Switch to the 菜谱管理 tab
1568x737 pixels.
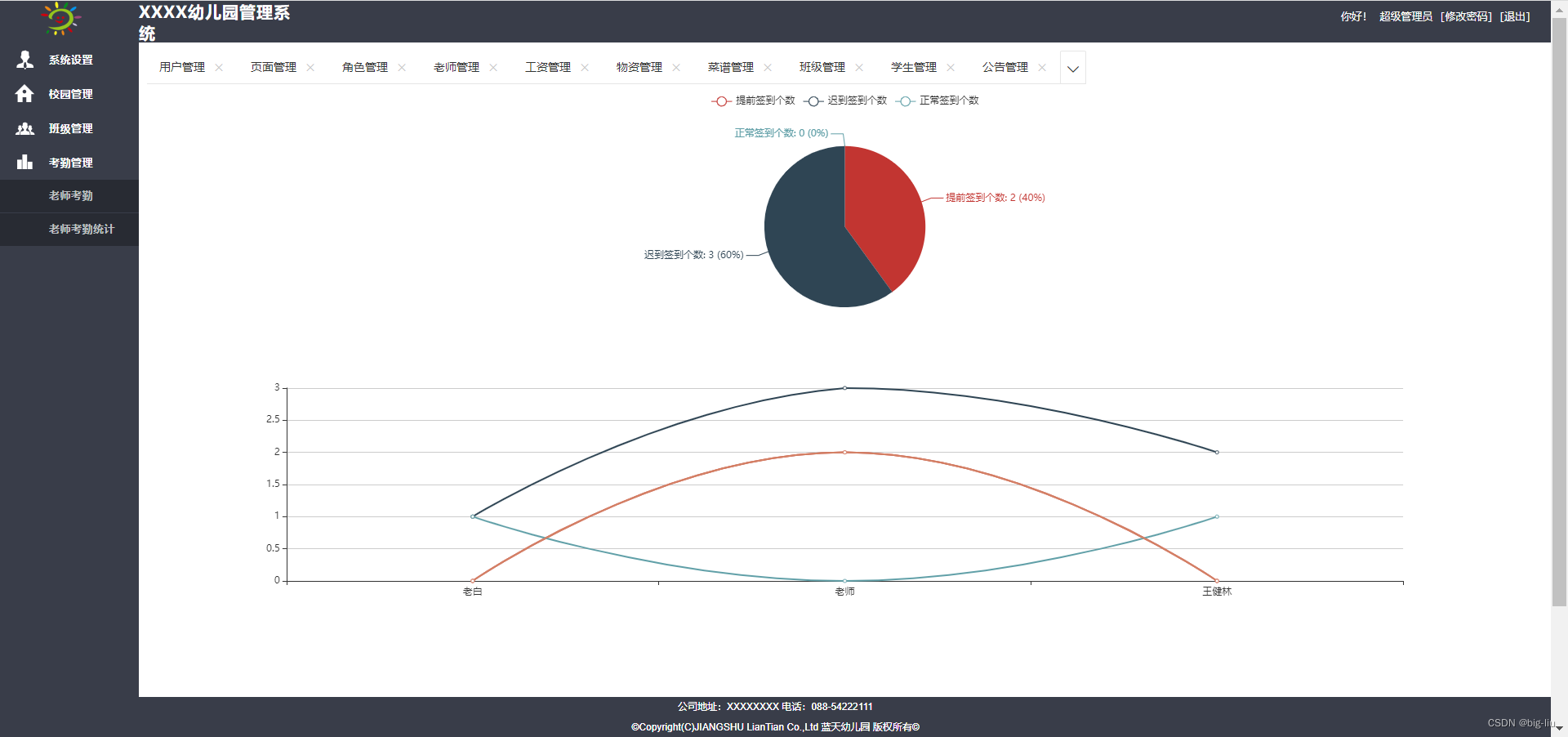point(731,67)
